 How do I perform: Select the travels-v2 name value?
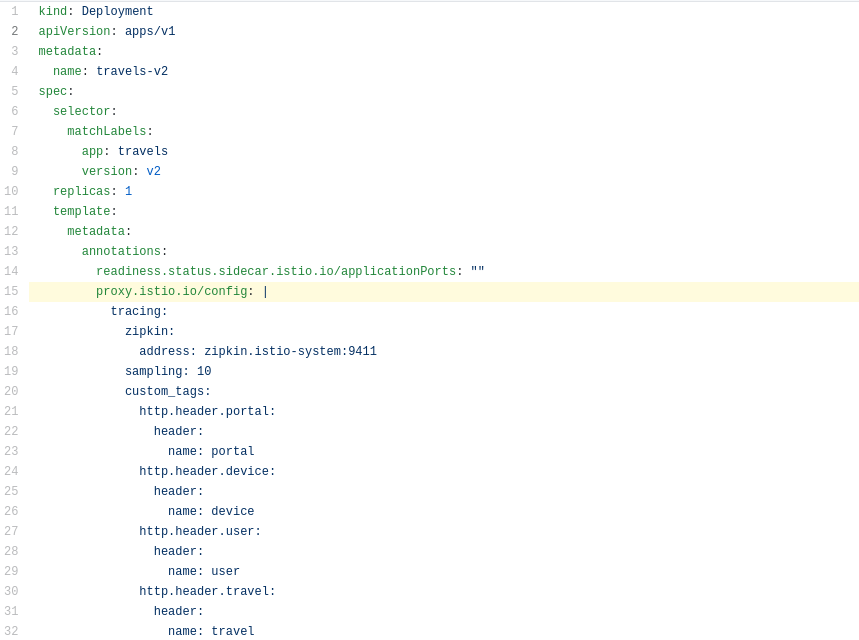(x=131, y=71)
